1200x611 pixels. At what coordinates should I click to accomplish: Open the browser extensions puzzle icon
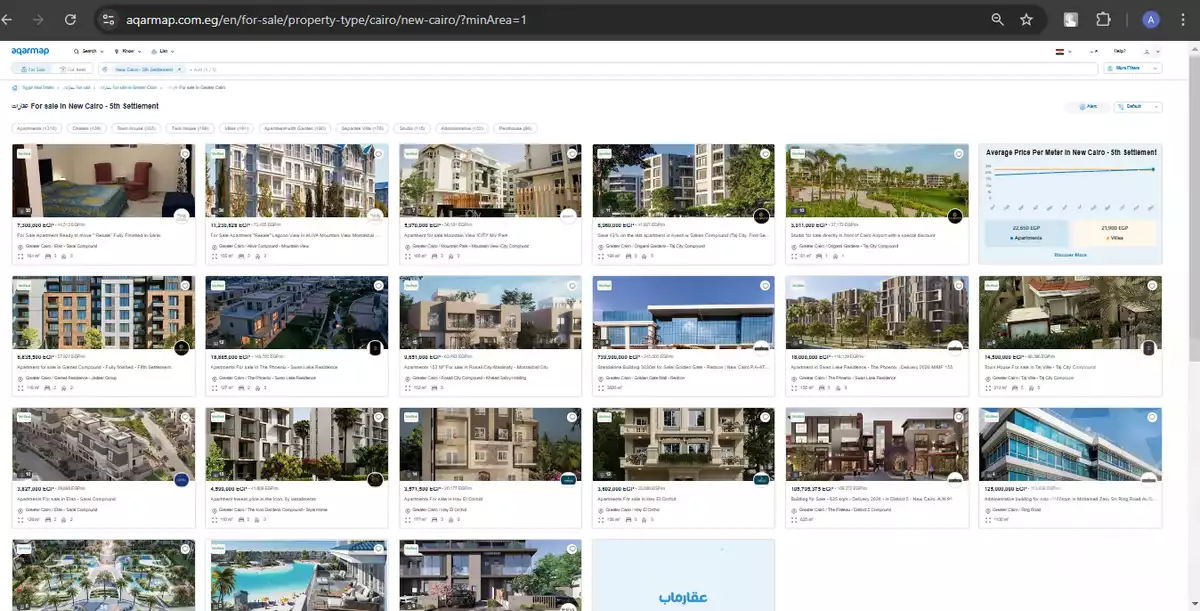pyautogui.click(x=1103, y=19)
